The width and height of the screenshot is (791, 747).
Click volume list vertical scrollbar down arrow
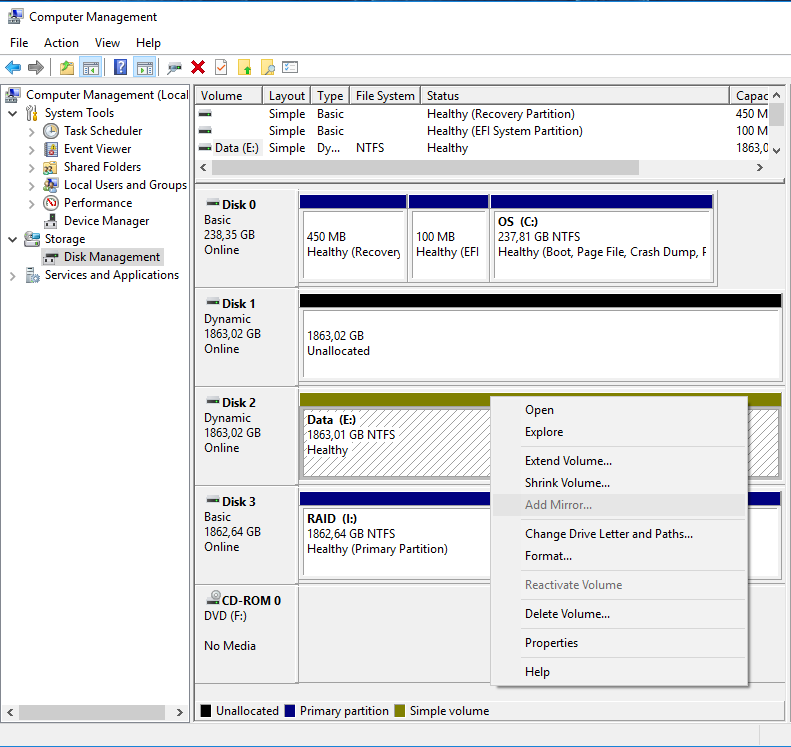(777, 150)
